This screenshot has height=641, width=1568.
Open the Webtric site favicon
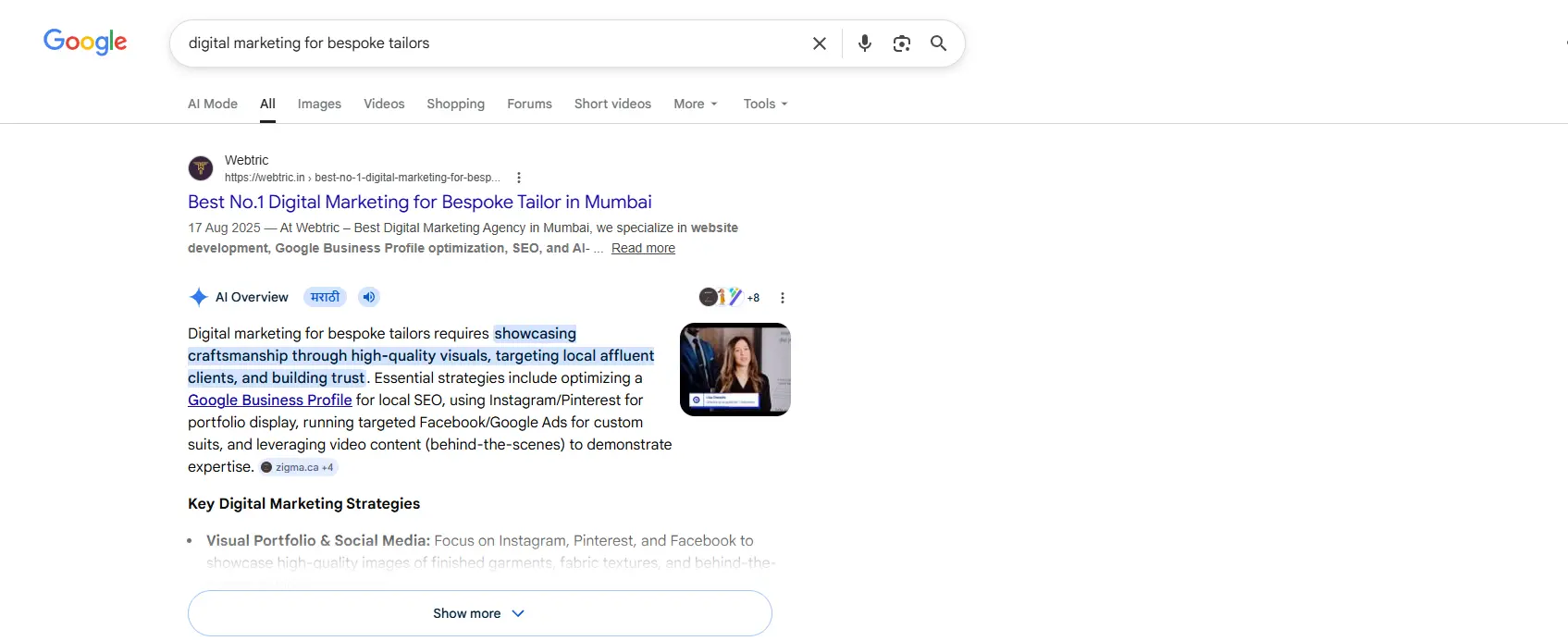coord(201,168)
